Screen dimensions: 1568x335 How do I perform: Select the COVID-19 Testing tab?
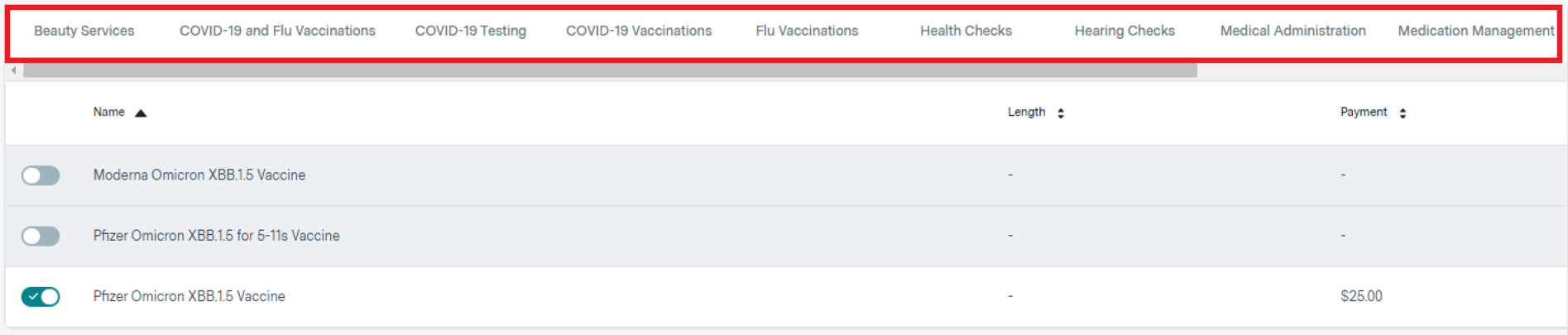(470, 31)
